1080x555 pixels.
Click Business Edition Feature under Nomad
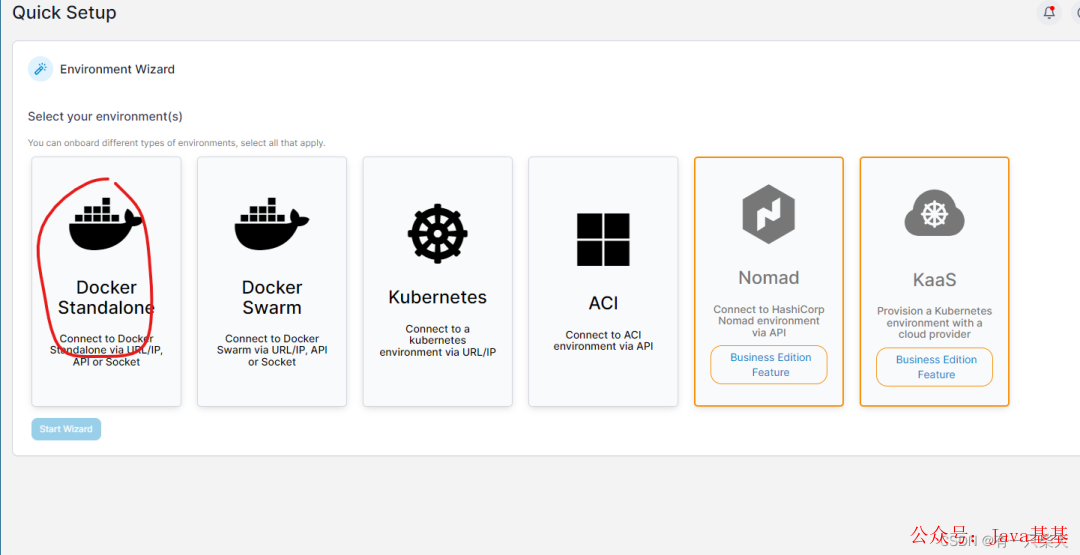769,364
